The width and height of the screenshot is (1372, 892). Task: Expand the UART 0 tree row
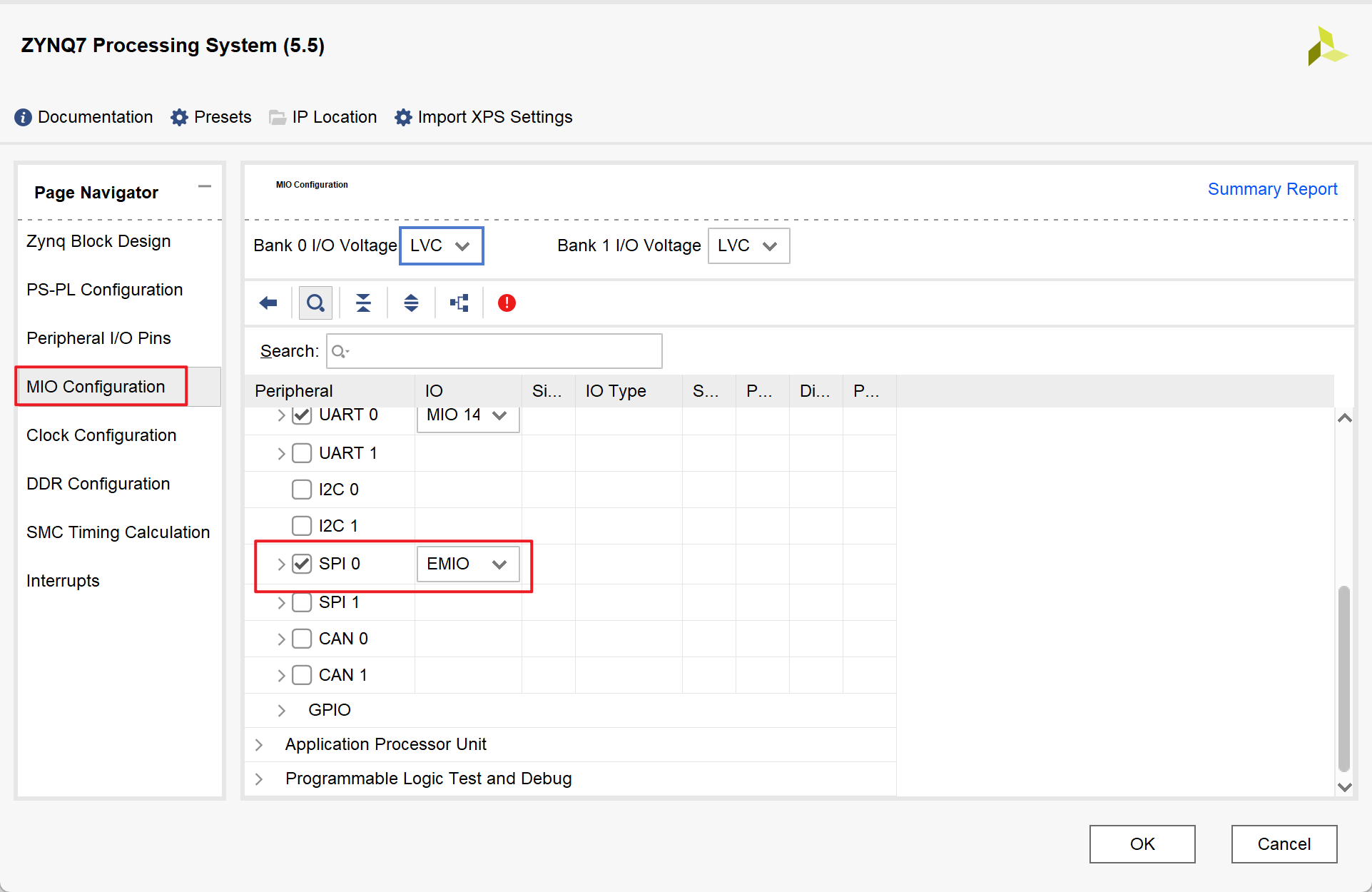(281, 415)
